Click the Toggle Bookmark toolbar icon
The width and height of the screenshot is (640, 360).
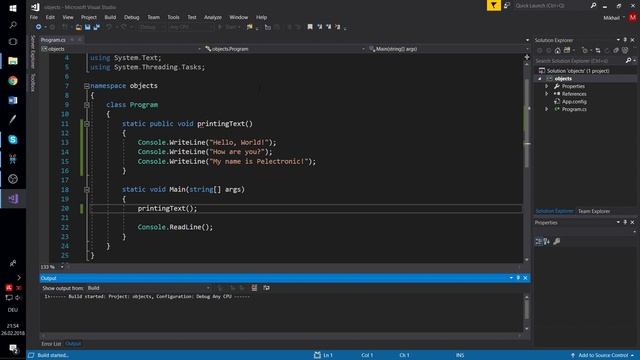tap(310, 27)
